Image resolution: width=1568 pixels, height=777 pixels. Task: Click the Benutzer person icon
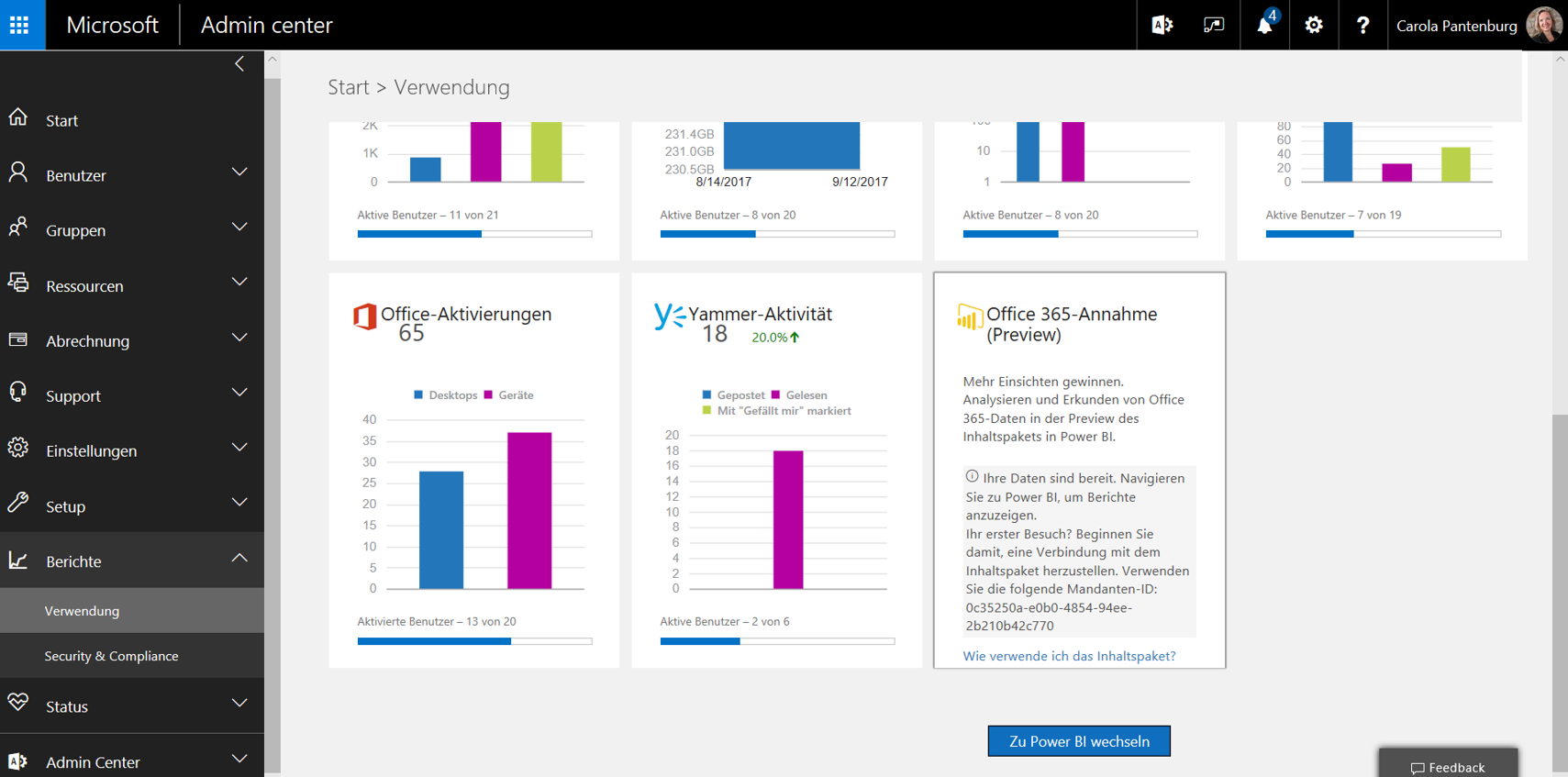point(18,172)
